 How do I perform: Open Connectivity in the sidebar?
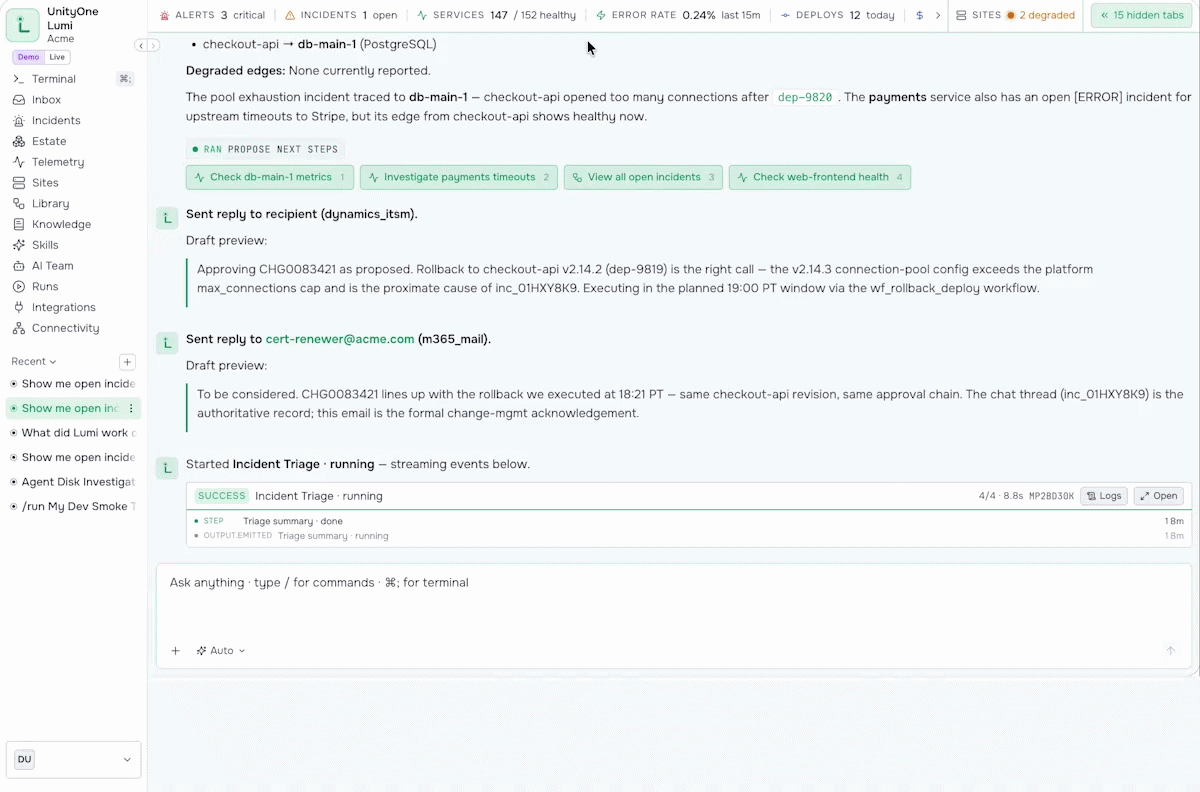(x=65, y=328)
